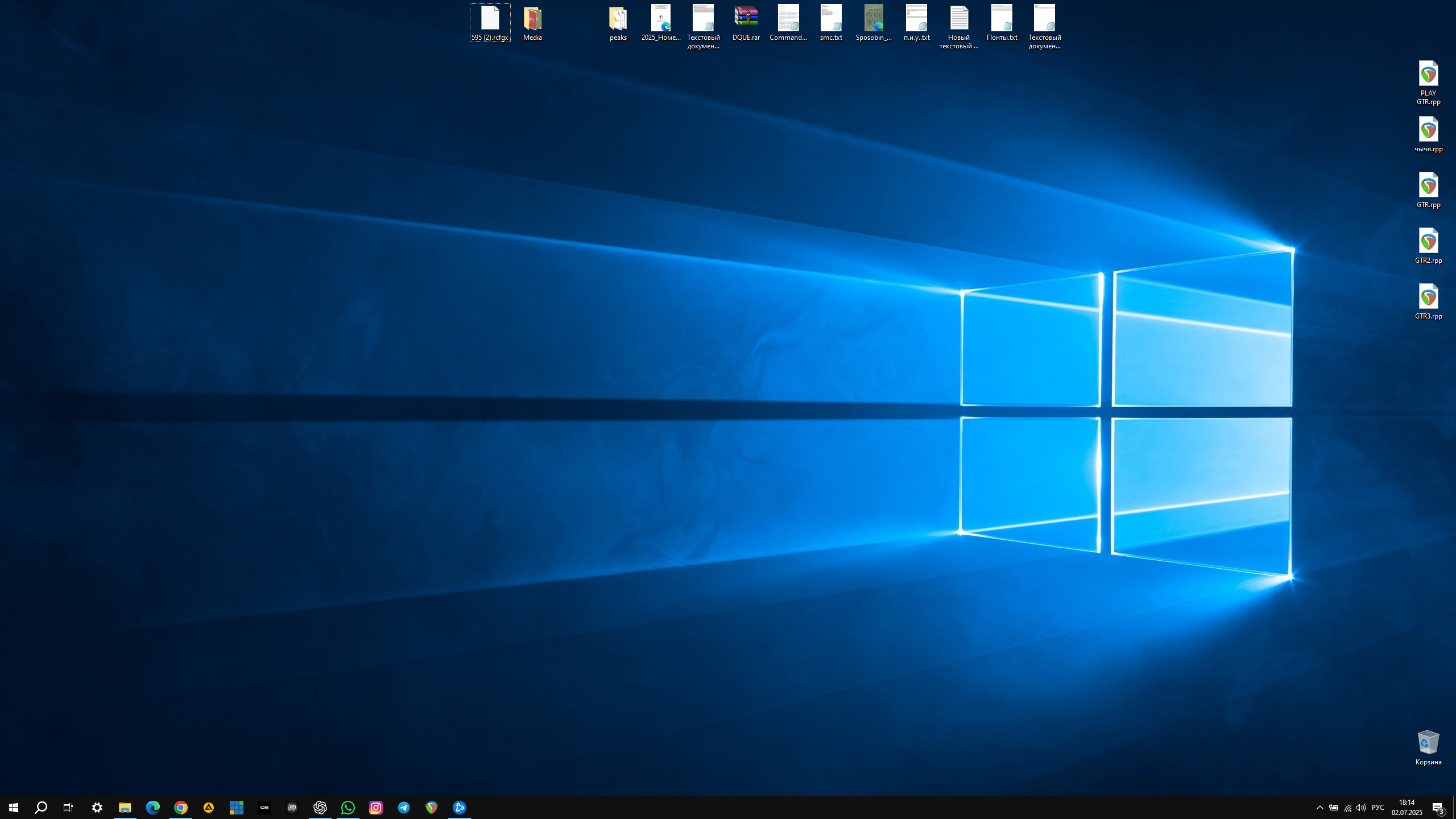Open the Windows Start menu
Screen dimensions: 1456x819
coord(14,808)
